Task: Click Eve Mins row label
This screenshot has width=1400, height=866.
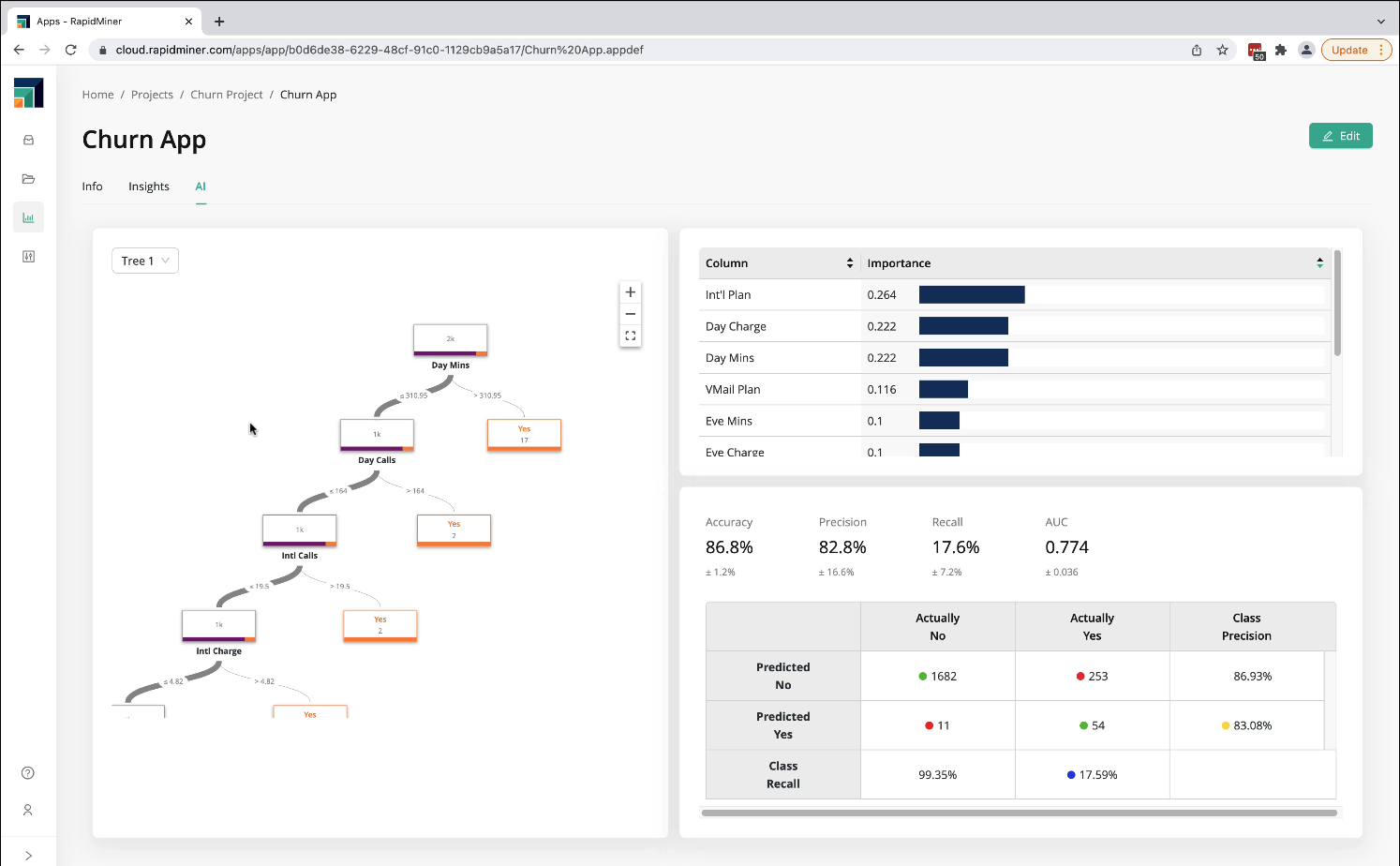Action: [x=729, y=421]
